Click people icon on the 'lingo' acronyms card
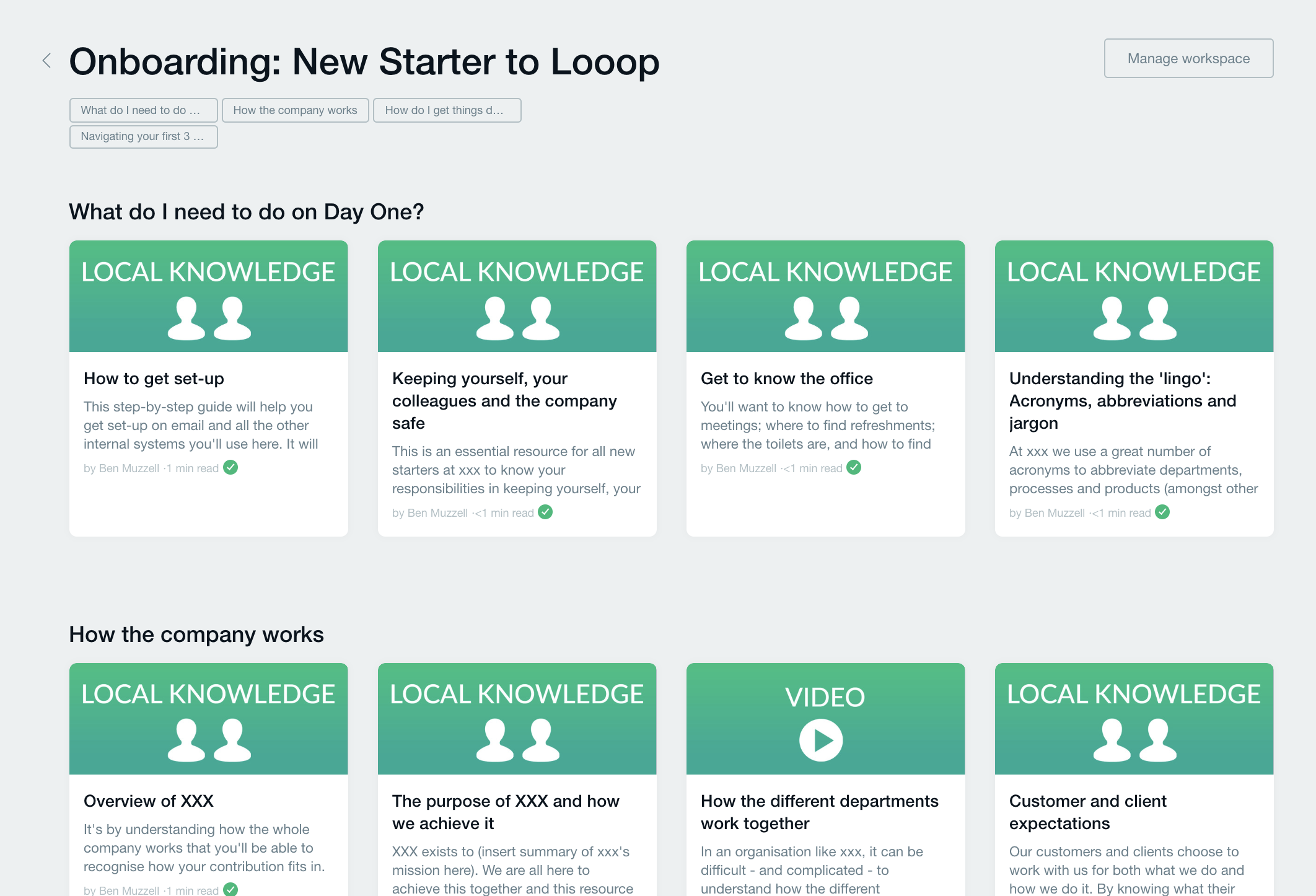 (x=1134, y=318)
